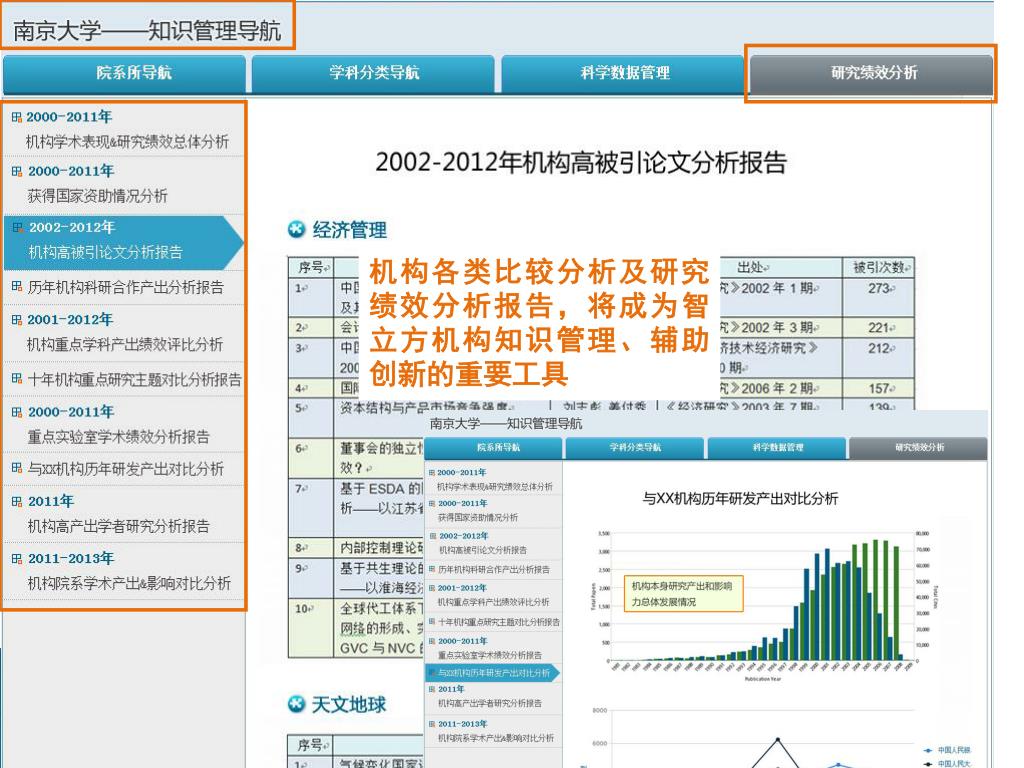Click citation count 221 cell

pos(878,327)
